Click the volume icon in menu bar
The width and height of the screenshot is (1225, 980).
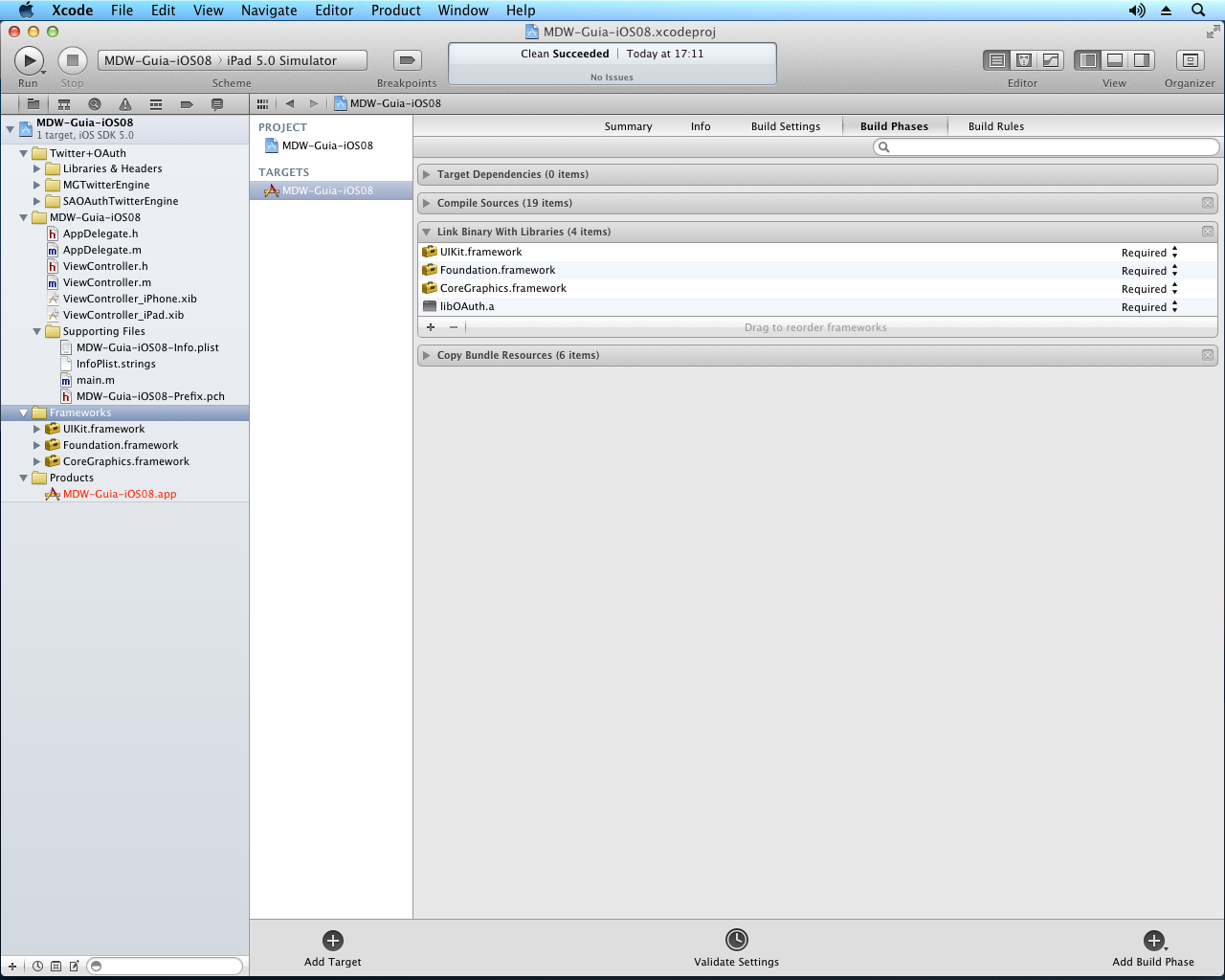(1137, 11)
